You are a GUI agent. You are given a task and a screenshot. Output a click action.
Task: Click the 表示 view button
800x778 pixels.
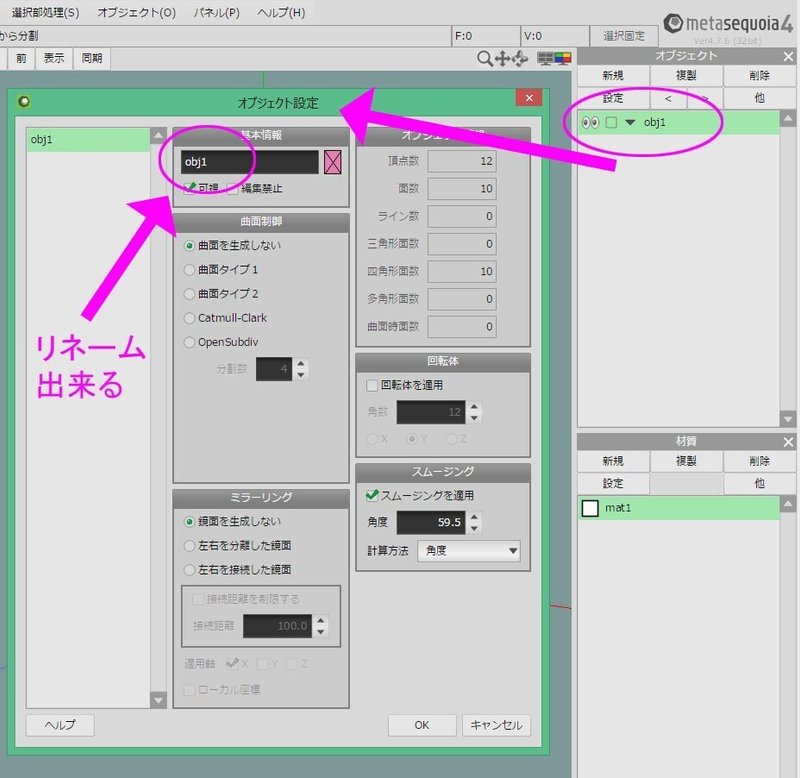click(x=54, y=58)
